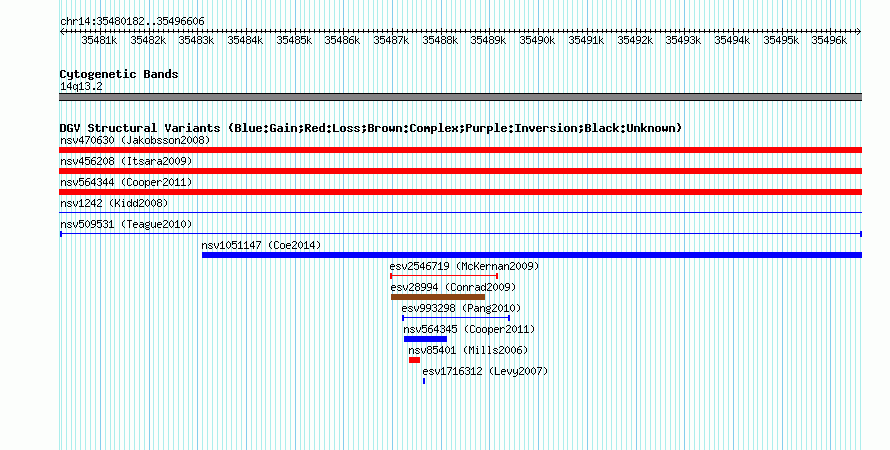
Task: Click the 35483k ruler tick label
Action: (196, 40)
